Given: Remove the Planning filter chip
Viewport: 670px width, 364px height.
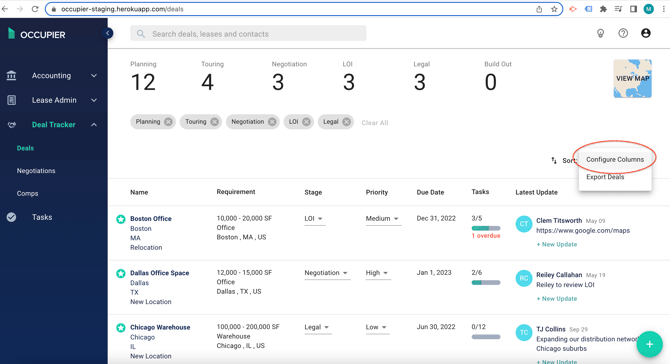Looking at the screenshot, I should 168,122.
